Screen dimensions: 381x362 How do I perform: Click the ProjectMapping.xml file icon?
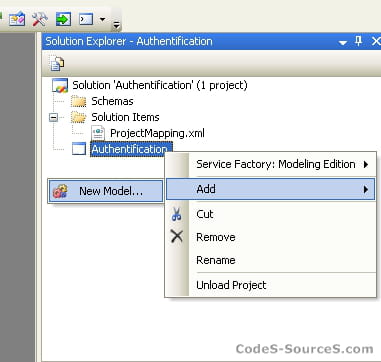[x=98, y=133]
